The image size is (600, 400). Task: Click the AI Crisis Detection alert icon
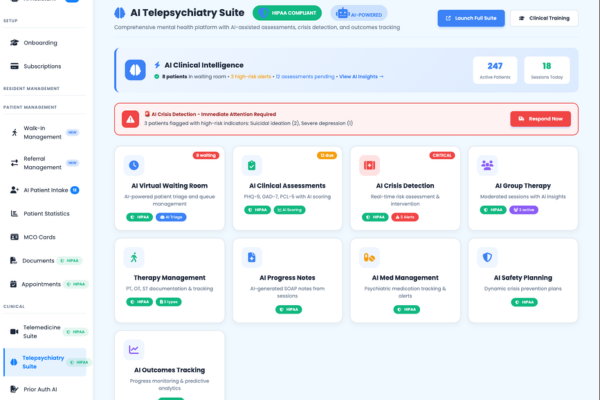(x=369, y=165)
